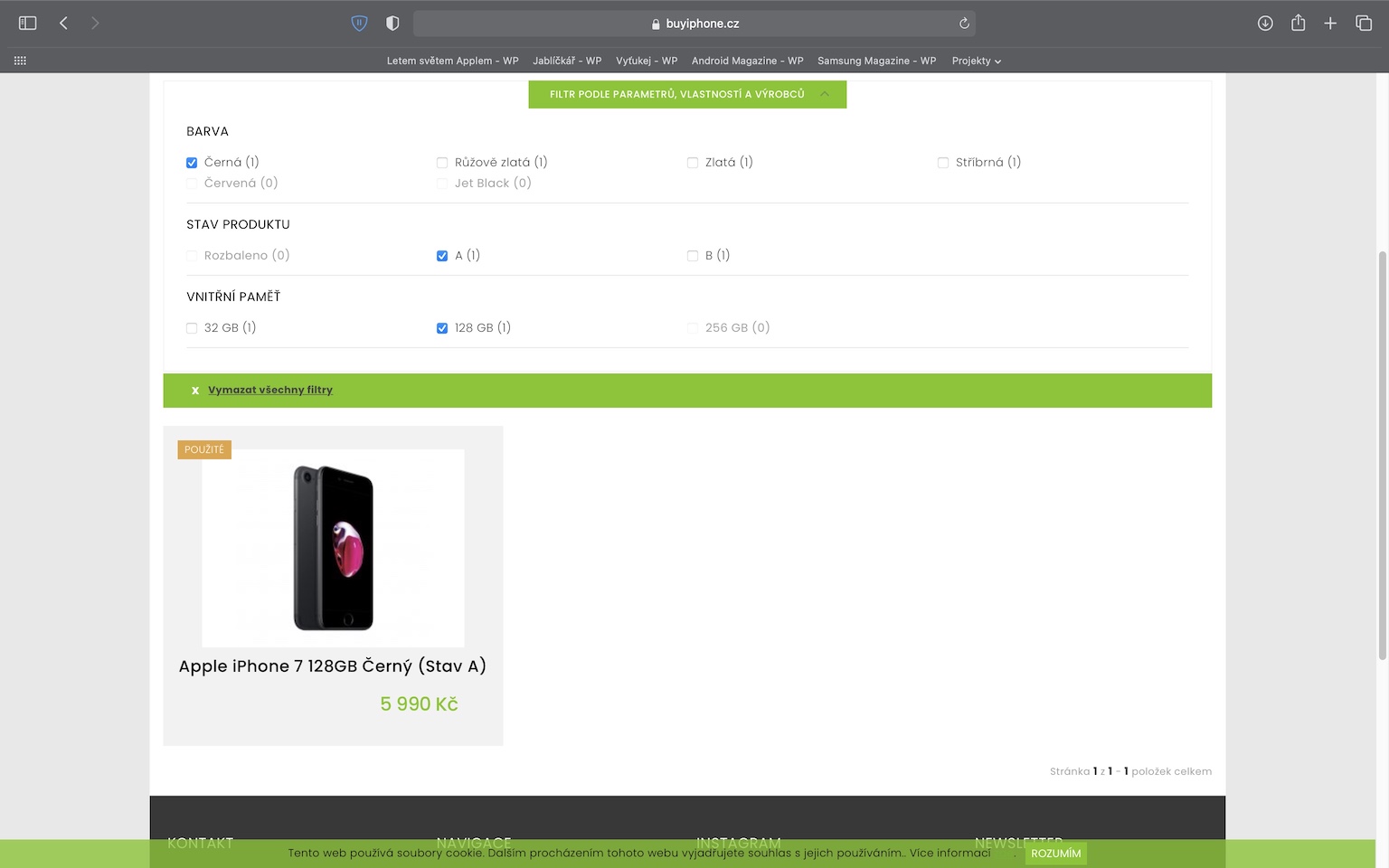Viewport: 1389px width, 868px height.
Task: Uncheck the stav A filter
Action: tap(442, 256)
